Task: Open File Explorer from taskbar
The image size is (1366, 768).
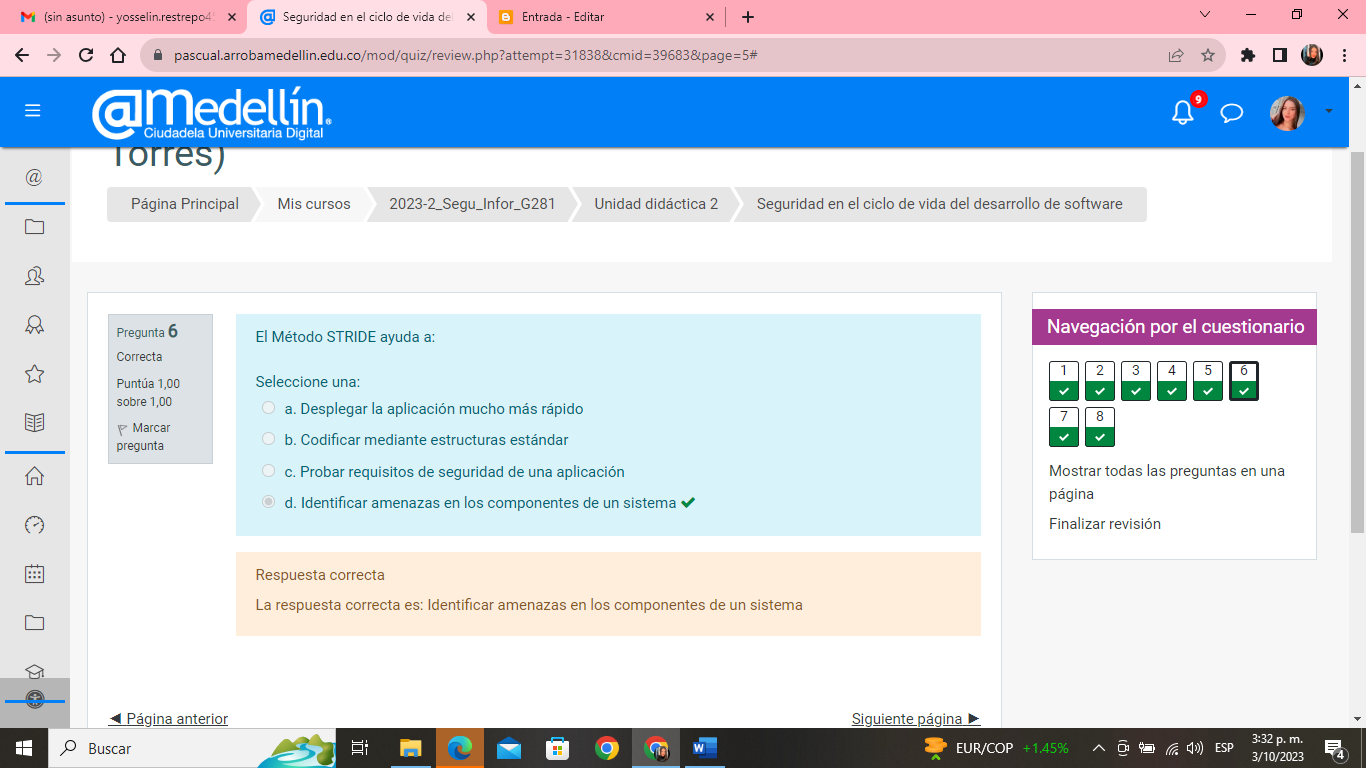Action: (411, 748)
